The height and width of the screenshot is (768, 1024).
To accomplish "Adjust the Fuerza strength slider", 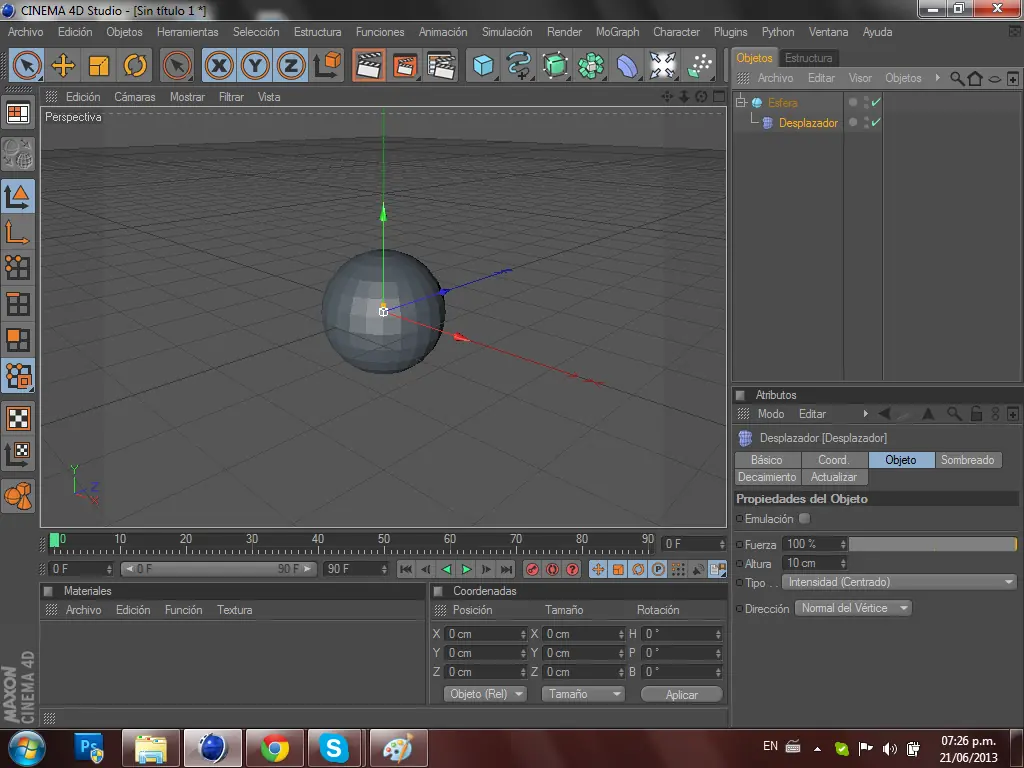I will coord(933,544).
